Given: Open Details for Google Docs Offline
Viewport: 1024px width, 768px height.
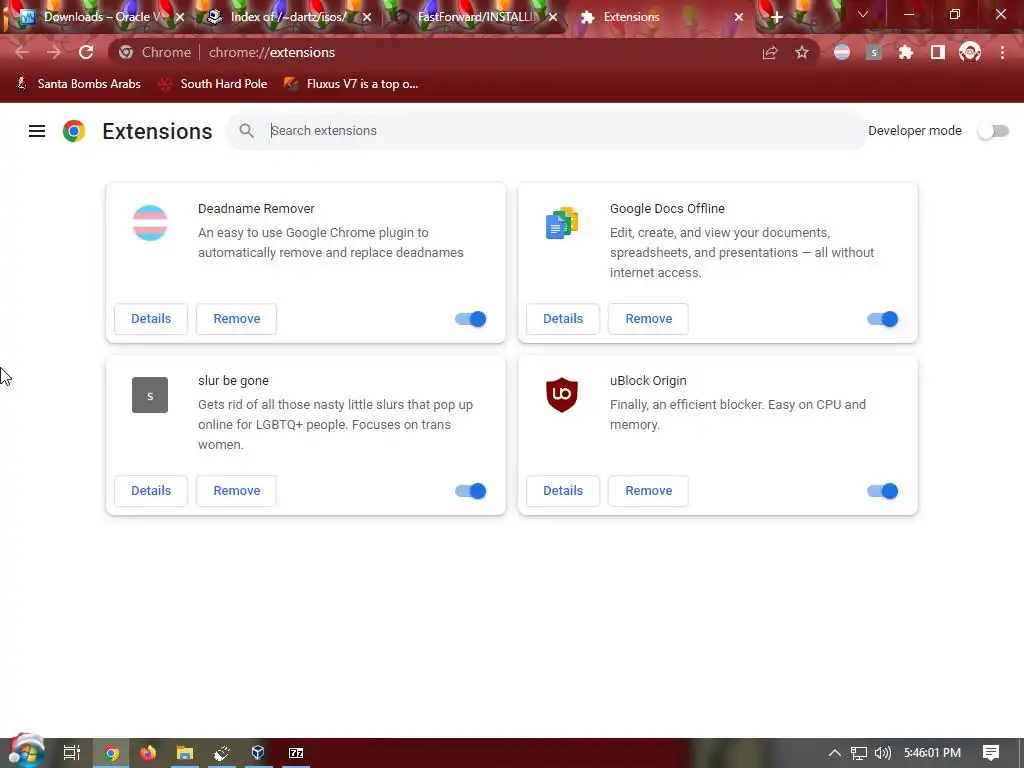Looking at the screenshot, I should 563,319.
